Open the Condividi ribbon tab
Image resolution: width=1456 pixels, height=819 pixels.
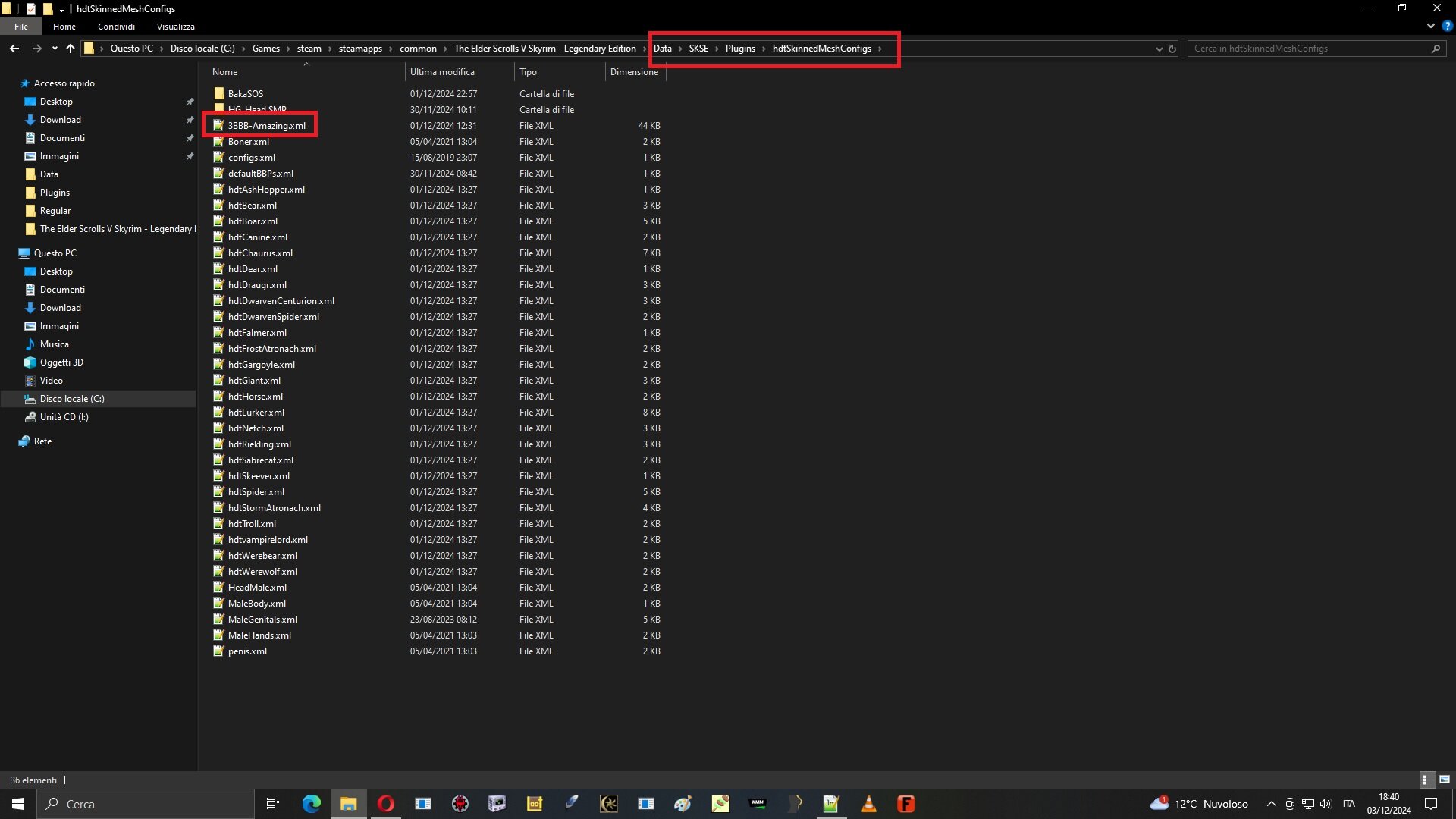click(116, 27)
